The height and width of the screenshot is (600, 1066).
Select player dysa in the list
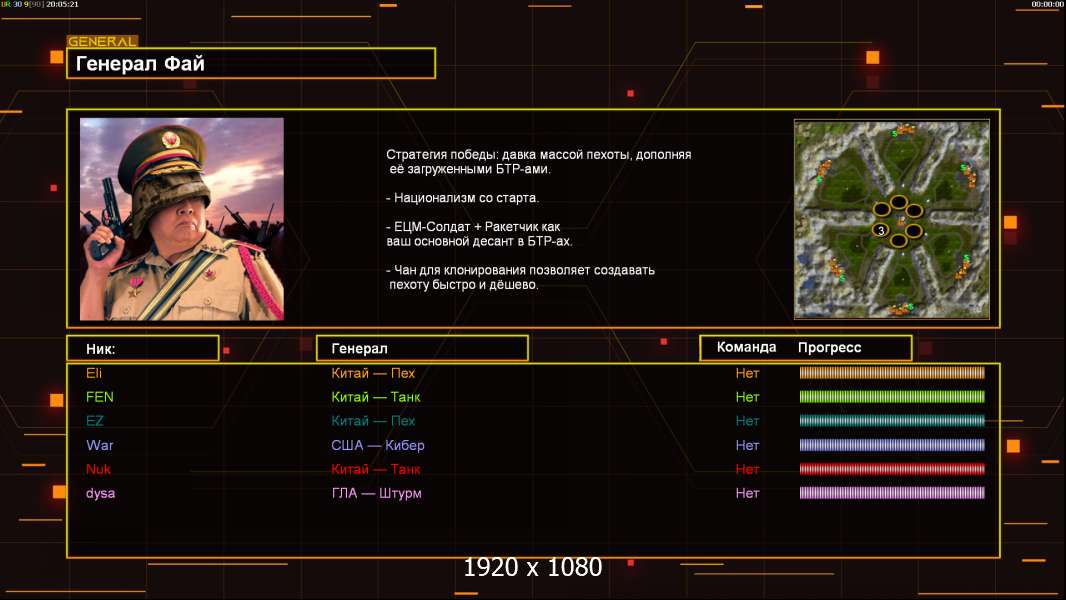tap(101, 493)
